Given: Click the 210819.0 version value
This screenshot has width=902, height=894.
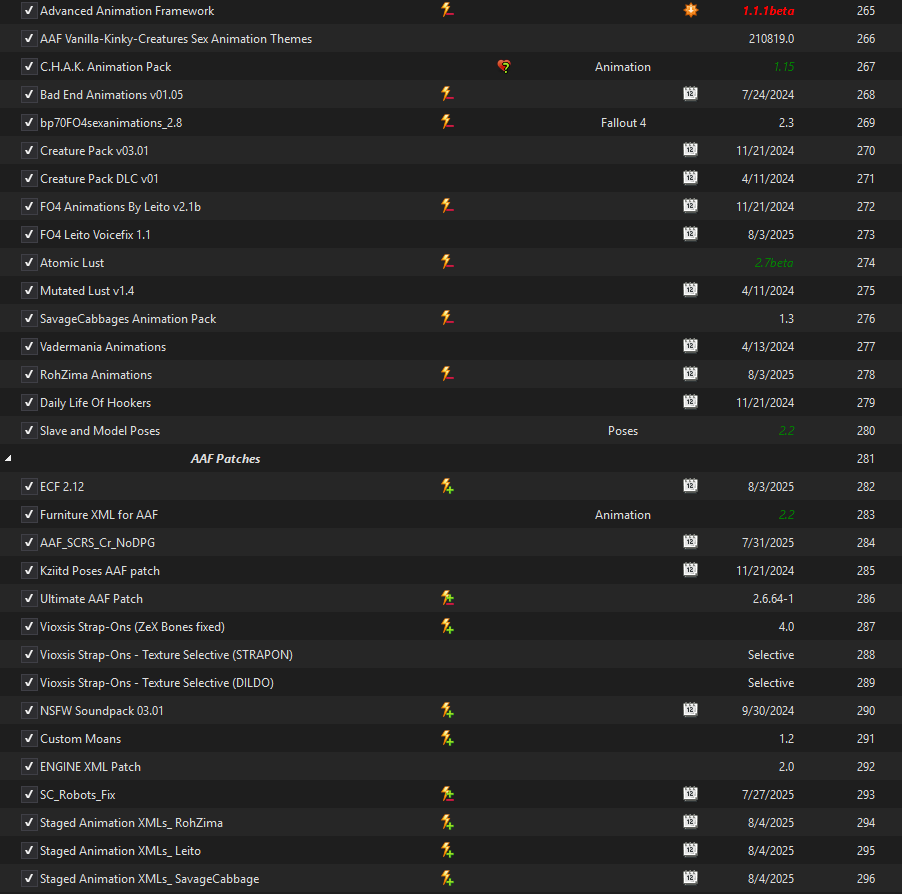Looking at the screenshot, I should [771, 39].
